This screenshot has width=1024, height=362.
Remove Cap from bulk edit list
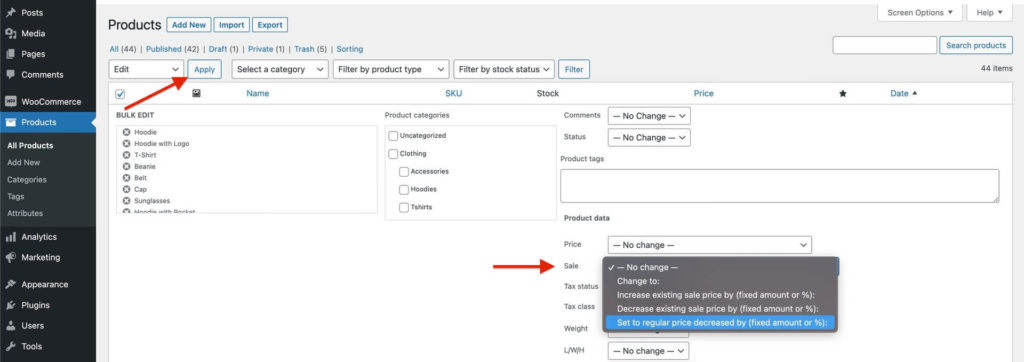point(127,189)
